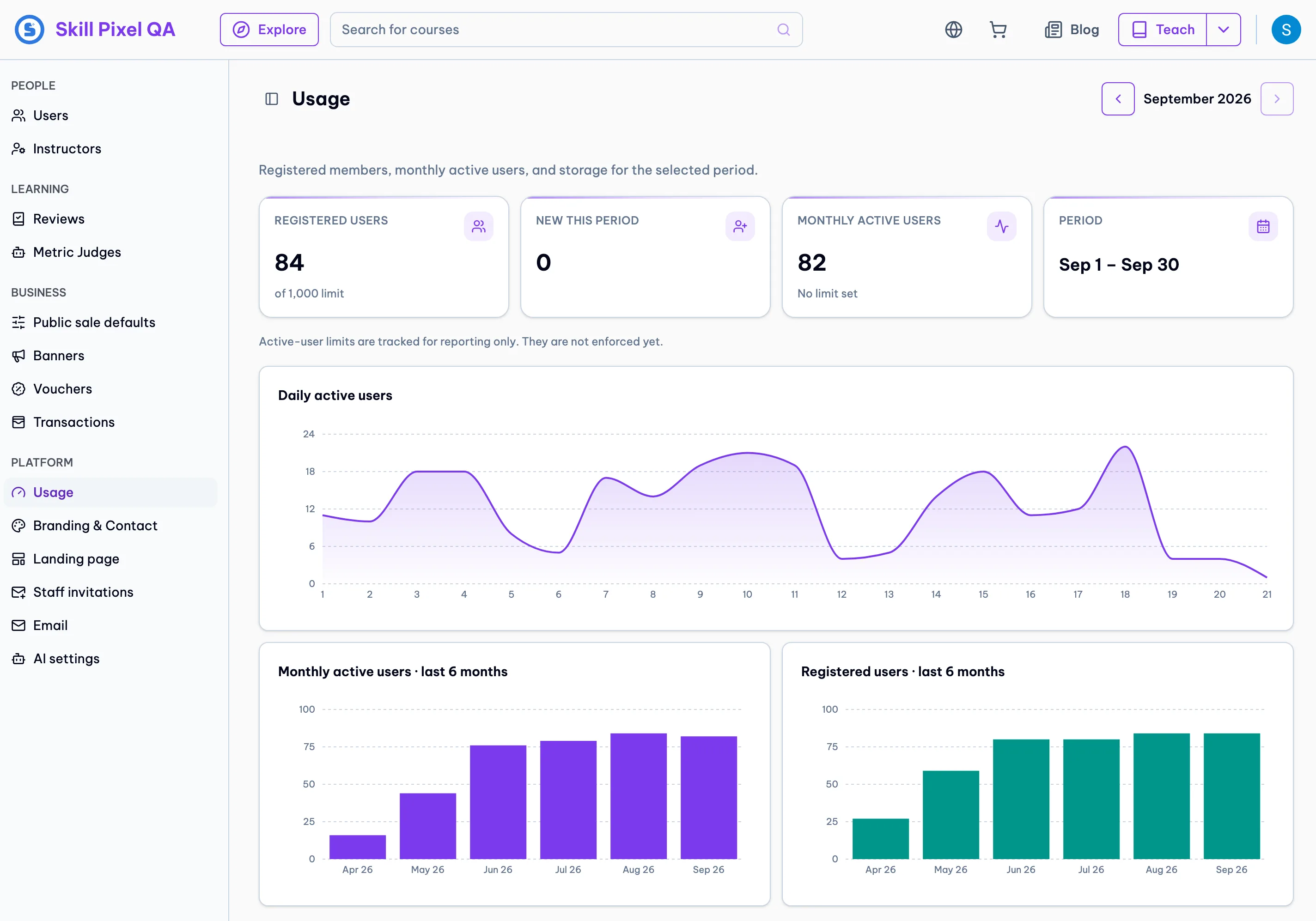This screenshot has height=921, width=1316.
Task: Open the user avatar S
Action: pyautogui.click(x=1286, y=30)
